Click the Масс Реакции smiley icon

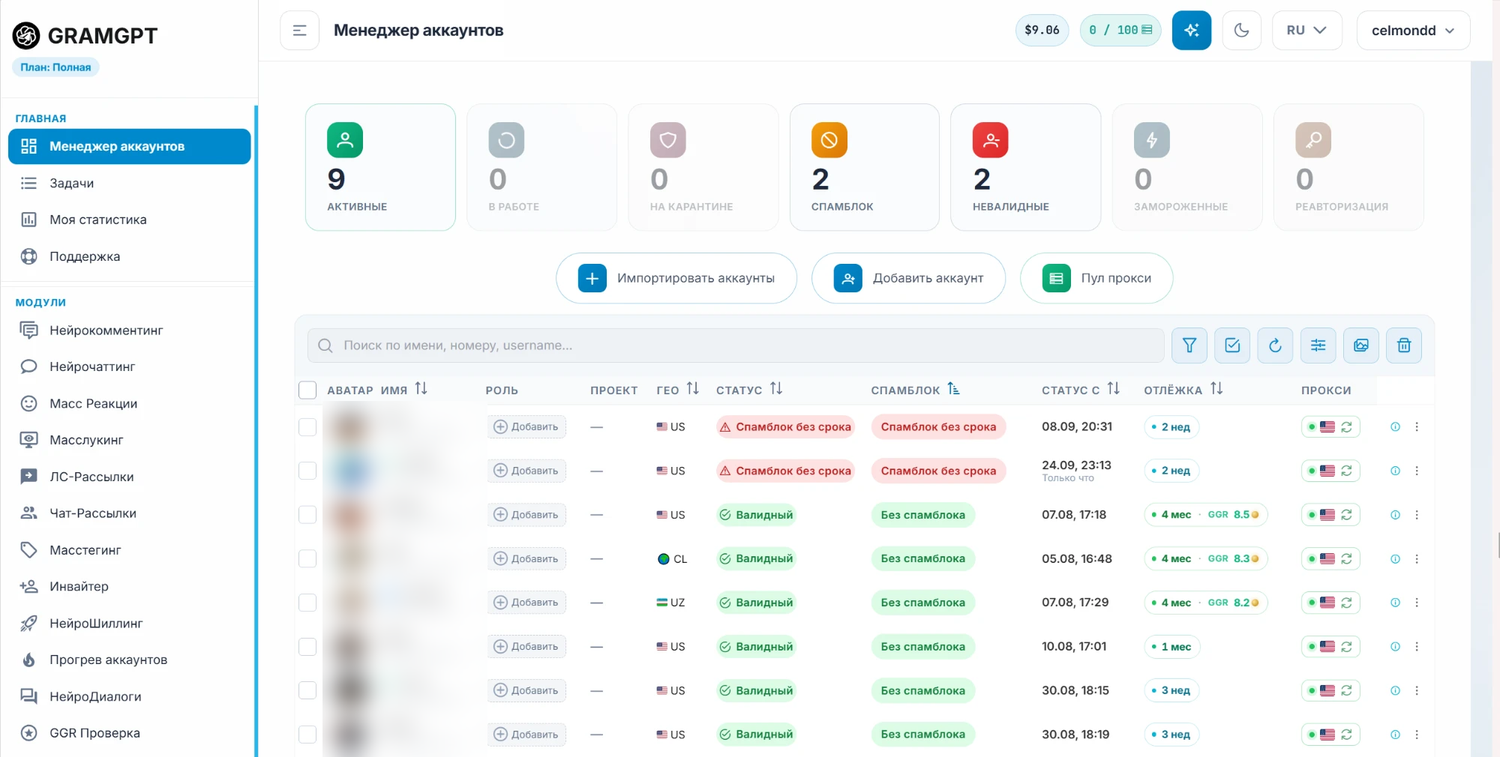click(x=29, y=403)
